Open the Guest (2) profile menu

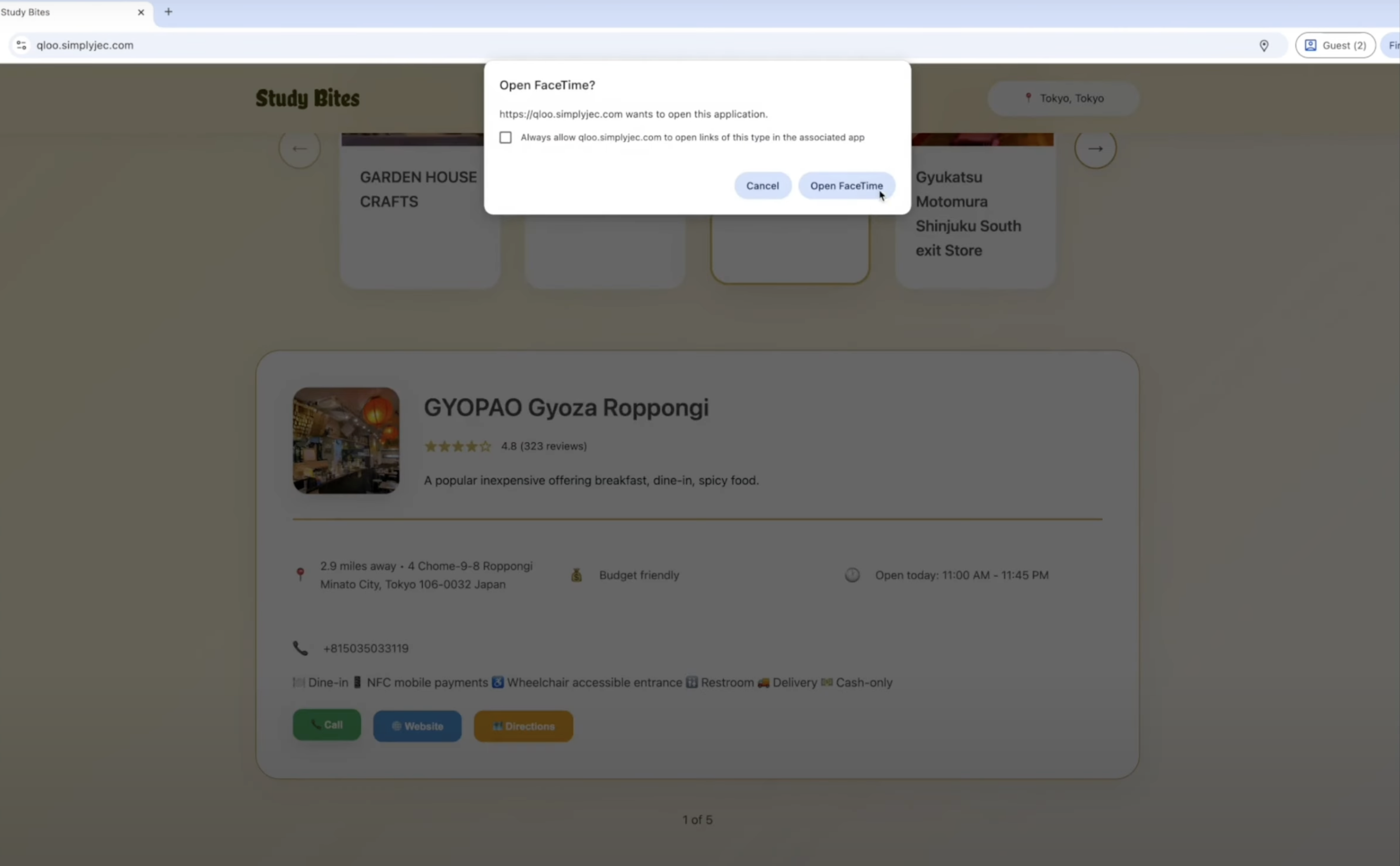pos(1335,45)
